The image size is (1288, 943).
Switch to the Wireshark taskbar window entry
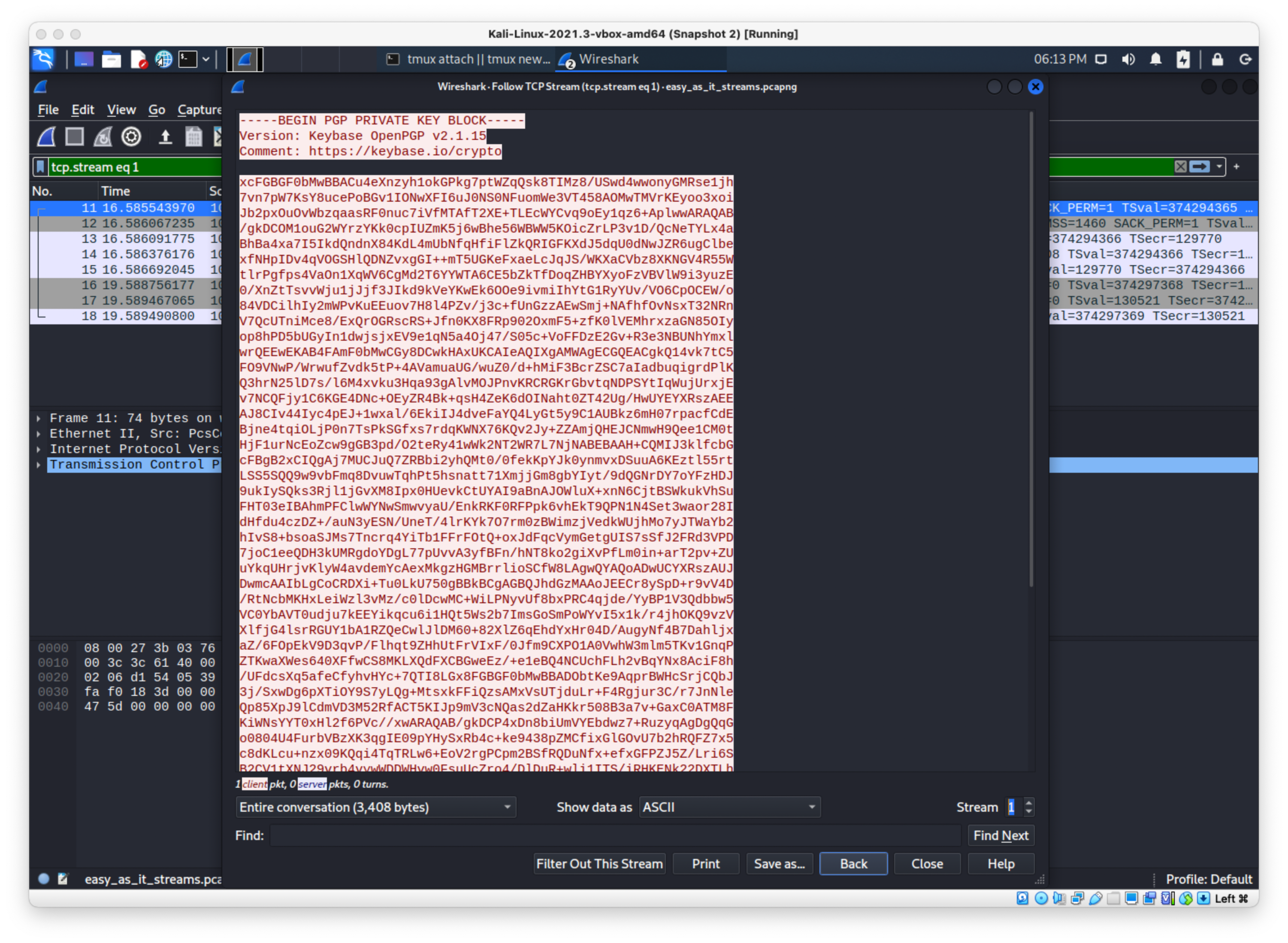click(641, 59)
